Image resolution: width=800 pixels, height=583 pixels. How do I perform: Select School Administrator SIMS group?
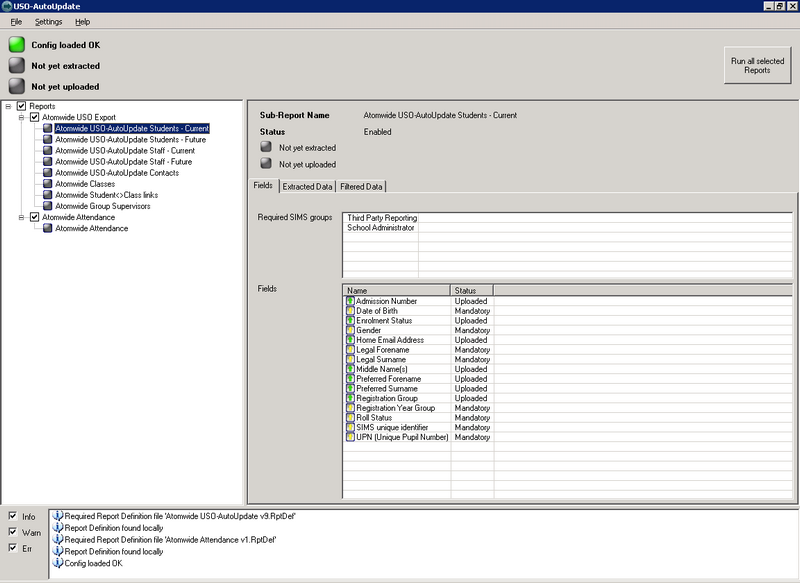pyautogui.click(x=381, y=227)
